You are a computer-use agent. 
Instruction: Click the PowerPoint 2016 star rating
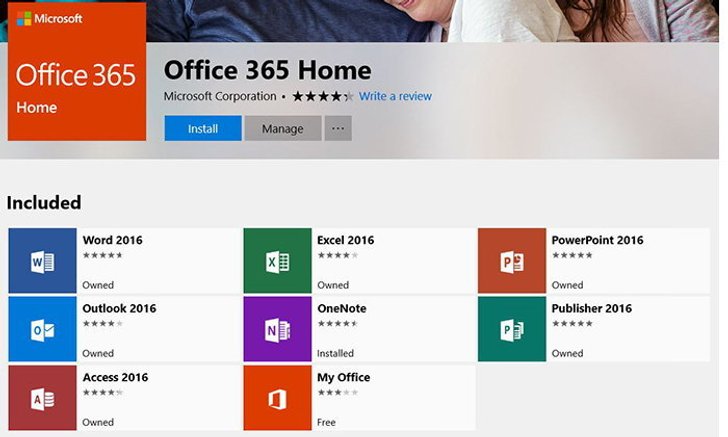tap(572, 255)
